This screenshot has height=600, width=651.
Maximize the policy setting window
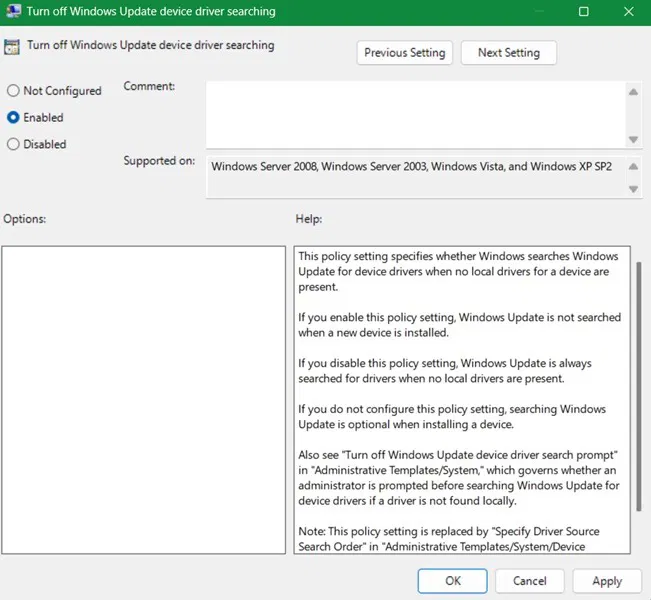click(x=583, y=12)
